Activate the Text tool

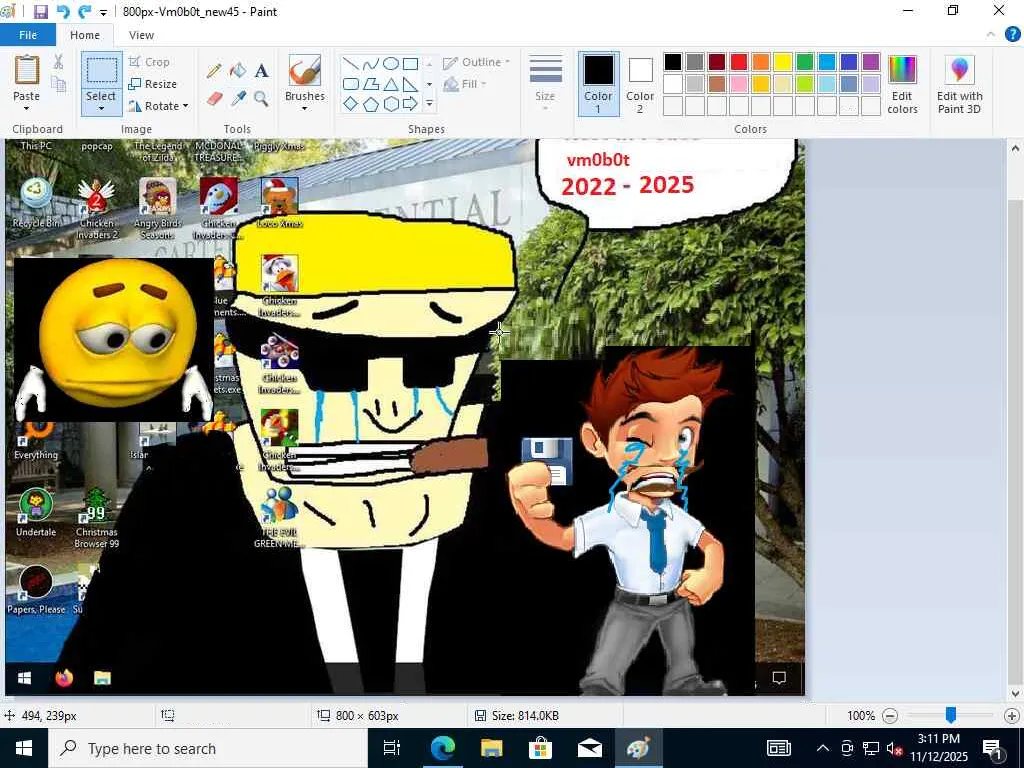point(261,71)
